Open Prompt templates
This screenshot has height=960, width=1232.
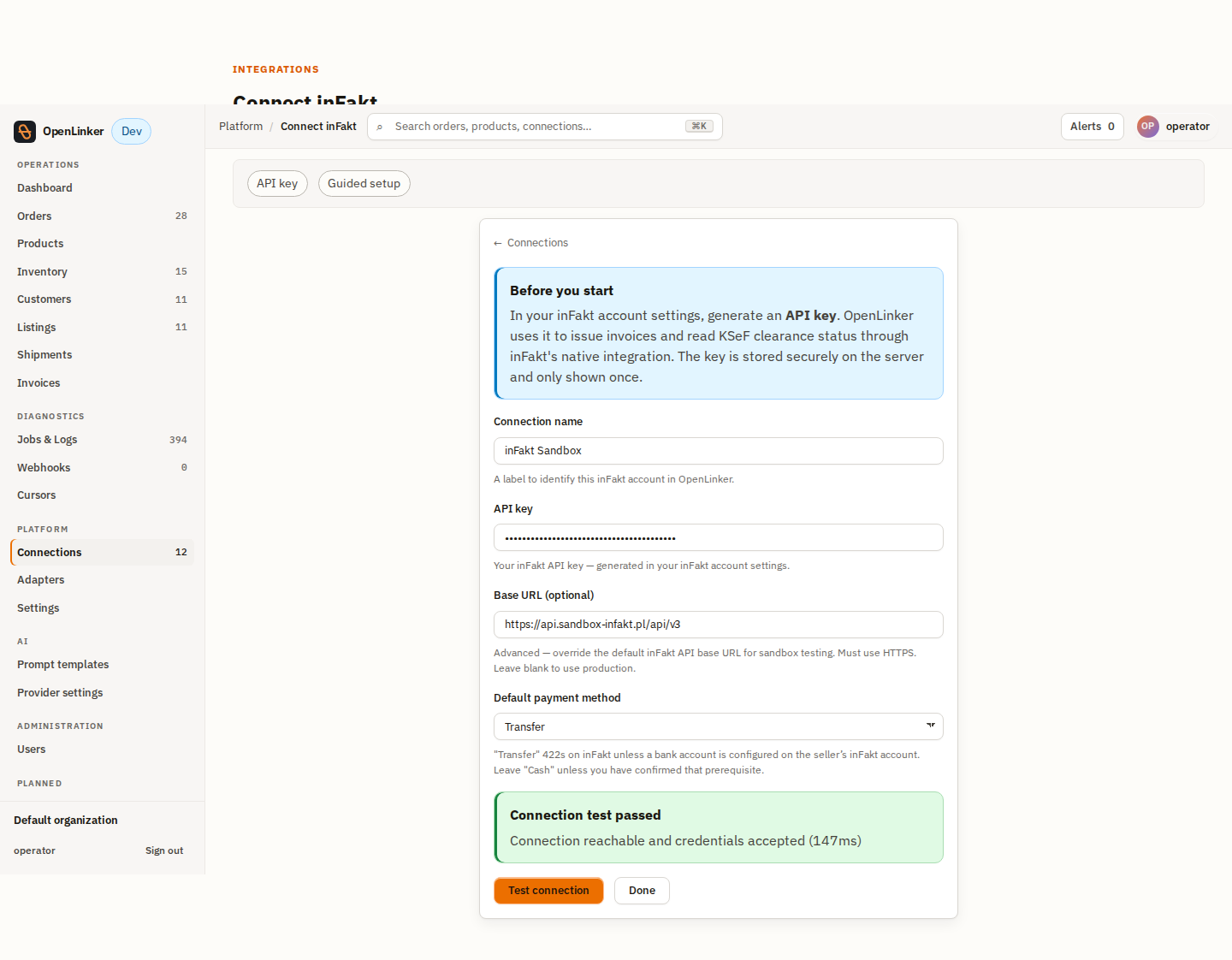(103, 665)
